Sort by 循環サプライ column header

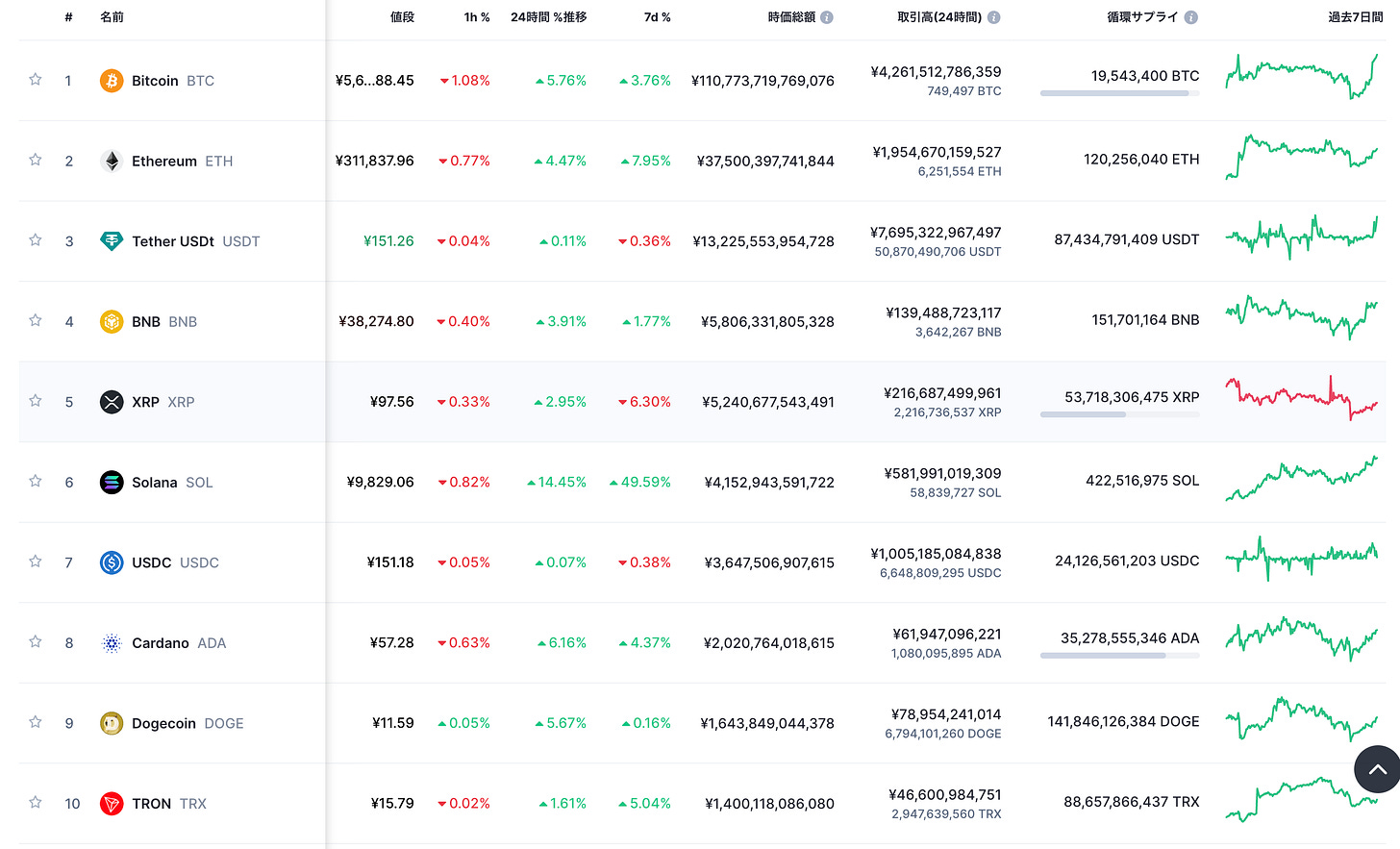(1142, 17)
